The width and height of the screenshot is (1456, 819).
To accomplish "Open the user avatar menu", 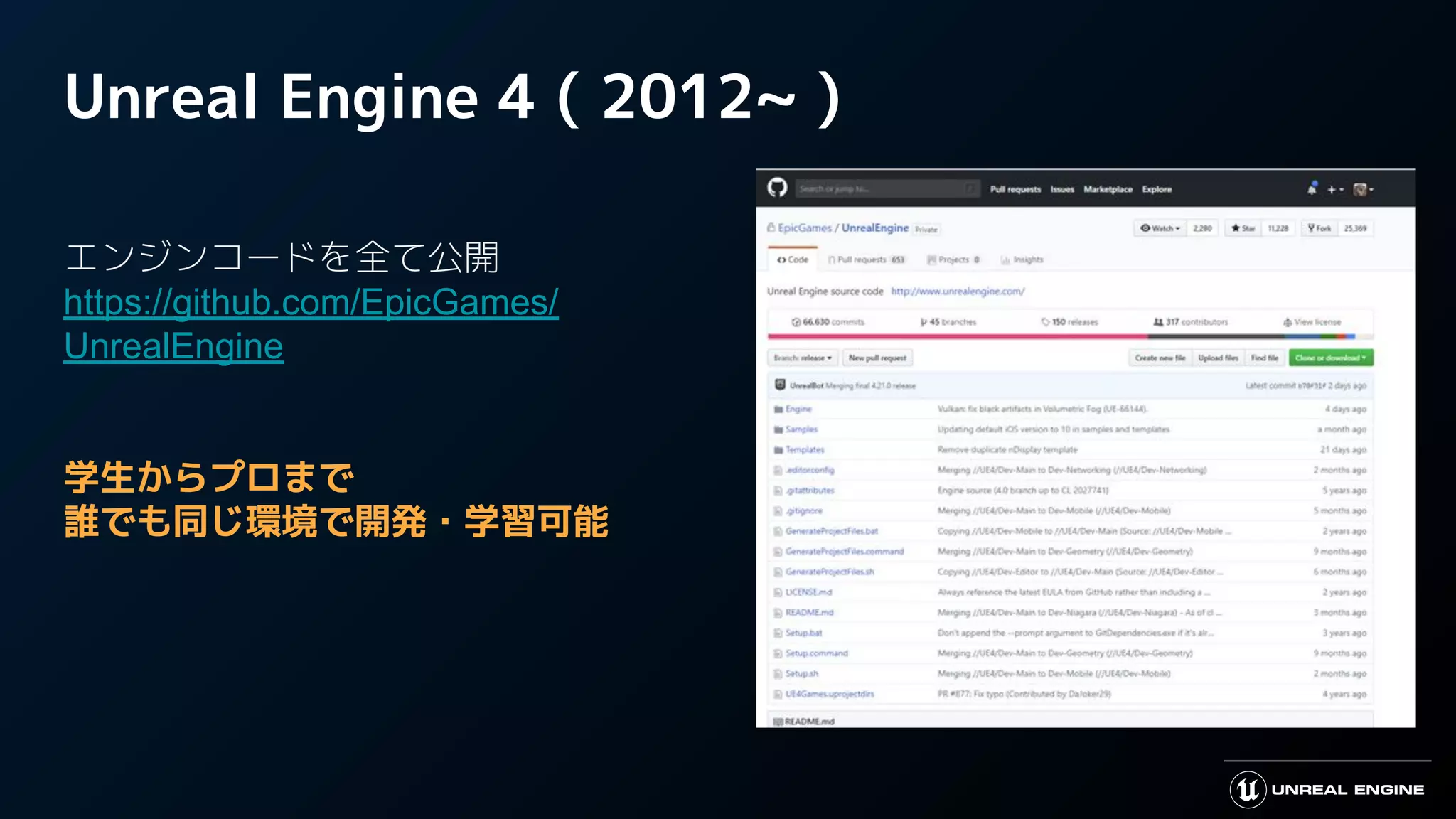I will (1363, 189).
